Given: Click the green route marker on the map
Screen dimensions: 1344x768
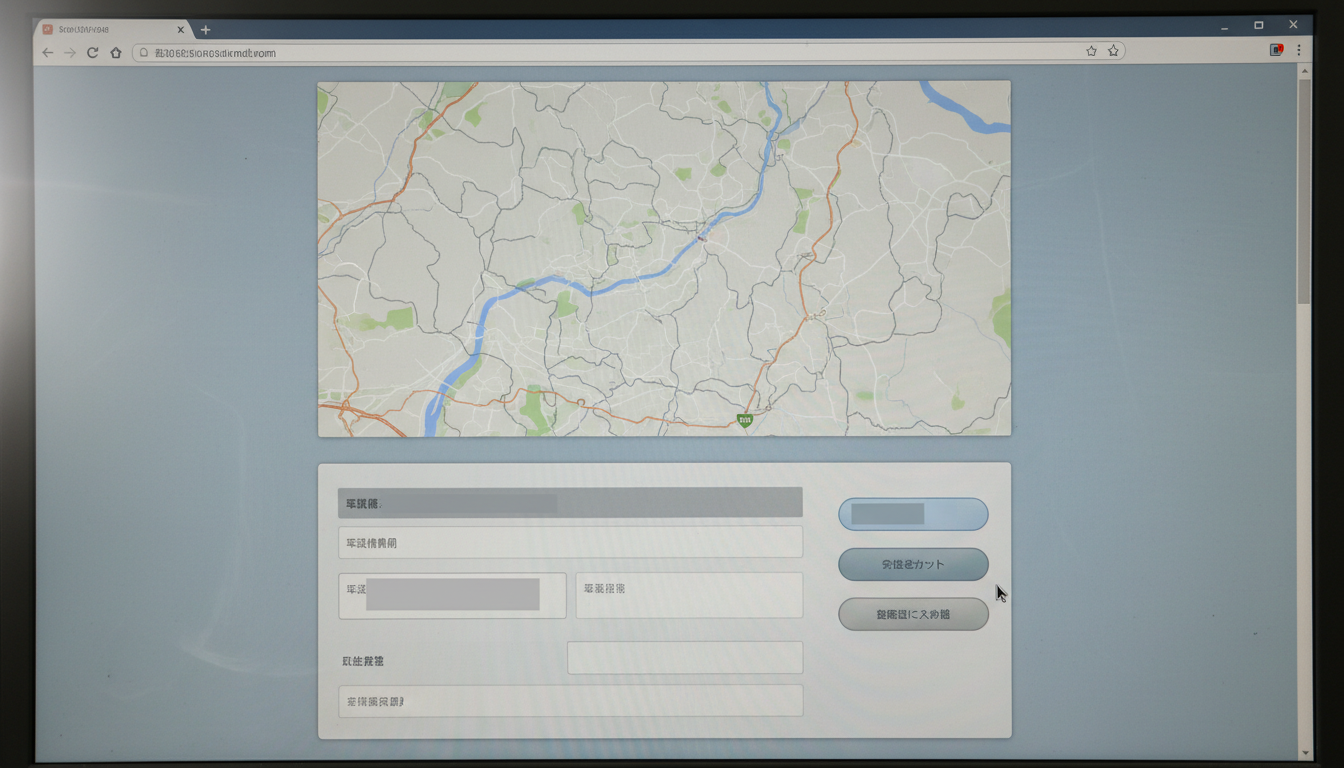Looking at the screenshot, I should 744,421.
